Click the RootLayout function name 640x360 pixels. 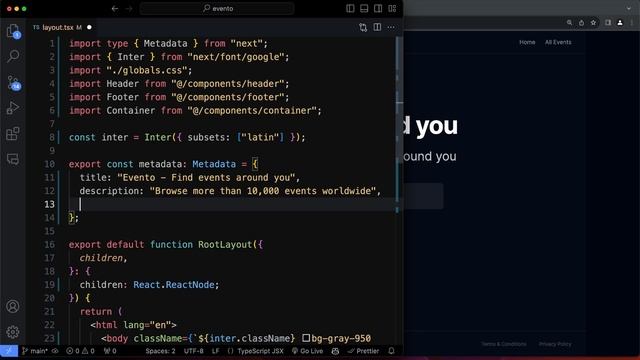point(225,244)
